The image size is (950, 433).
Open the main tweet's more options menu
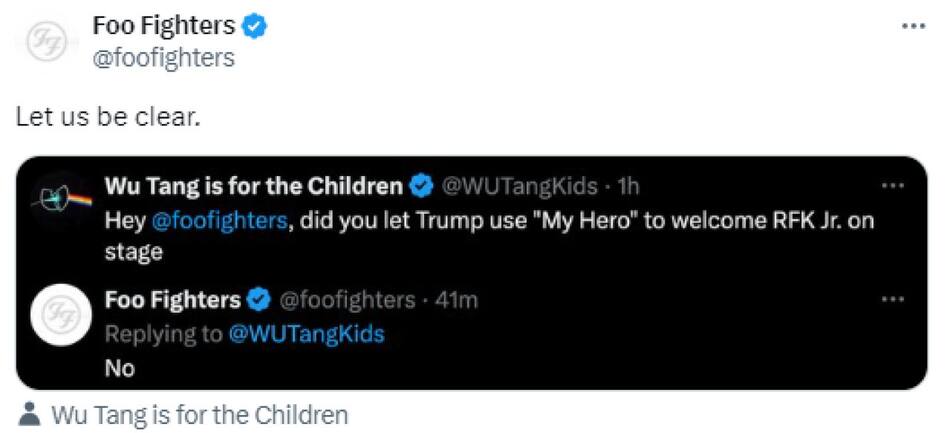click(913, 26)
